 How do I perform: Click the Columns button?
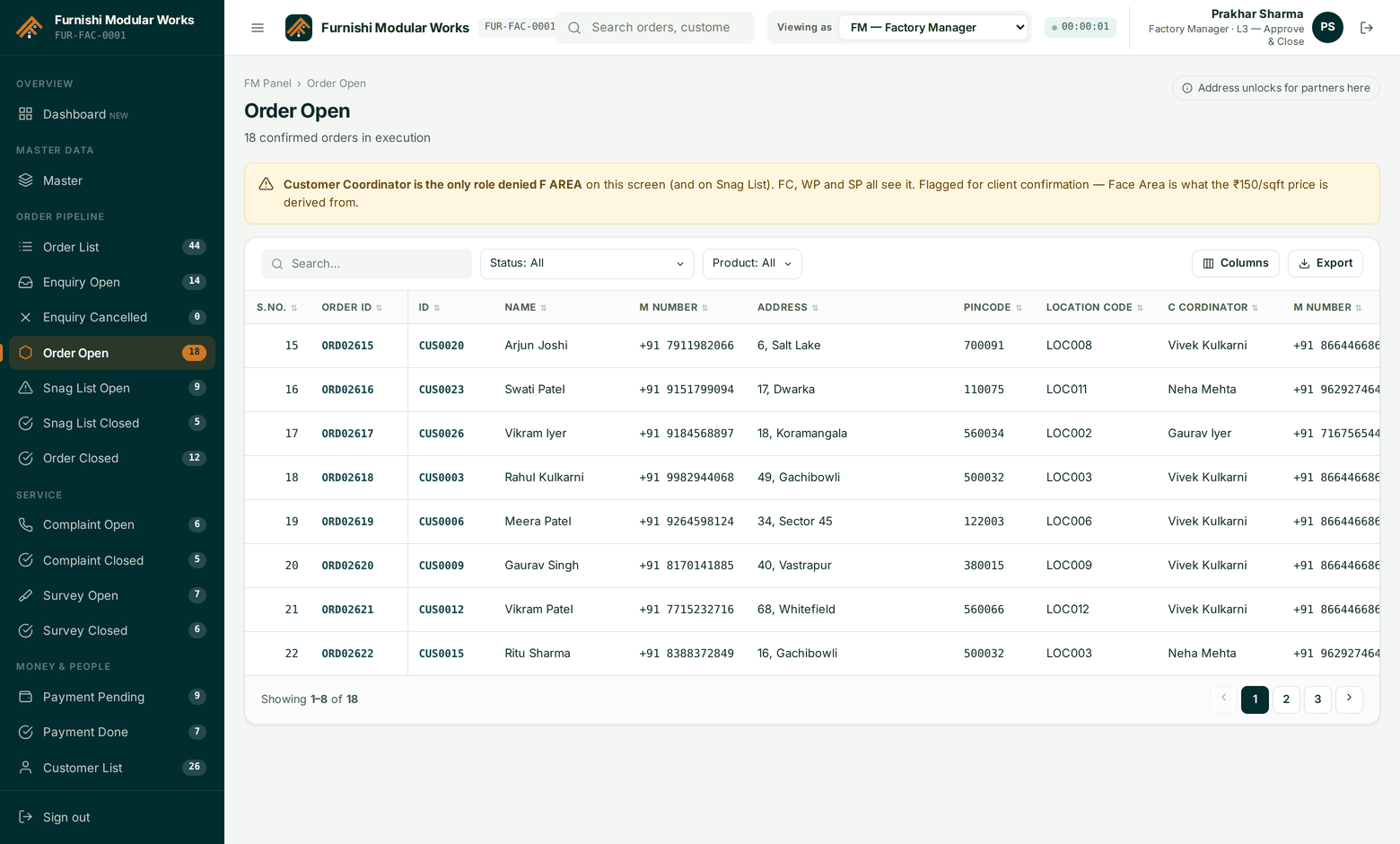(1236, 263)
